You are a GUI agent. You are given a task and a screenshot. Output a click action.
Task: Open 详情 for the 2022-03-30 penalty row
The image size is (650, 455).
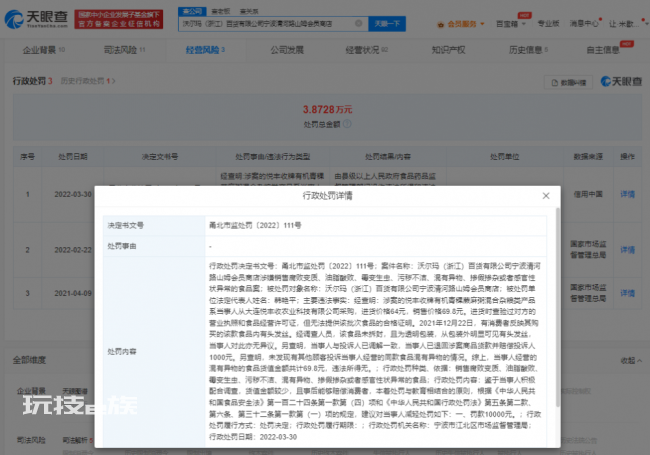627,194
